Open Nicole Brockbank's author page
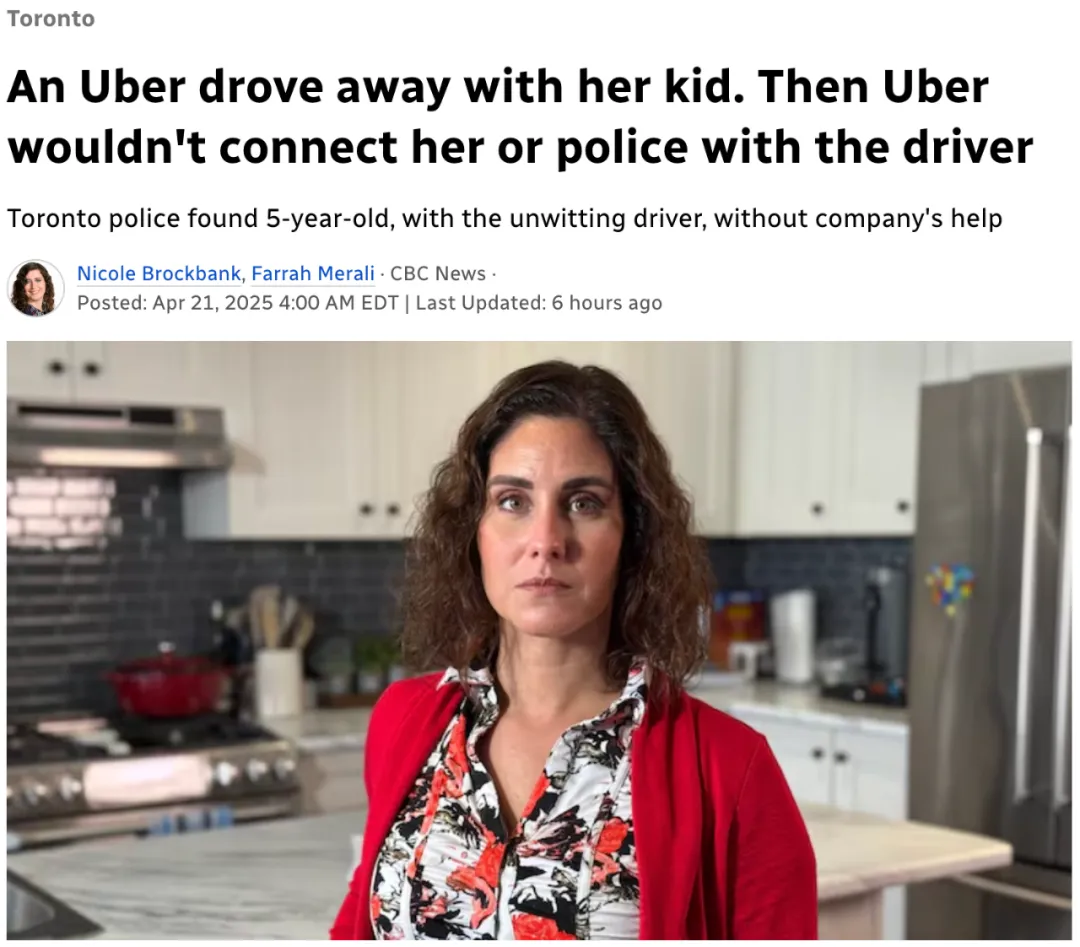This screenshot has width=1080, height=947. (158, 273)
